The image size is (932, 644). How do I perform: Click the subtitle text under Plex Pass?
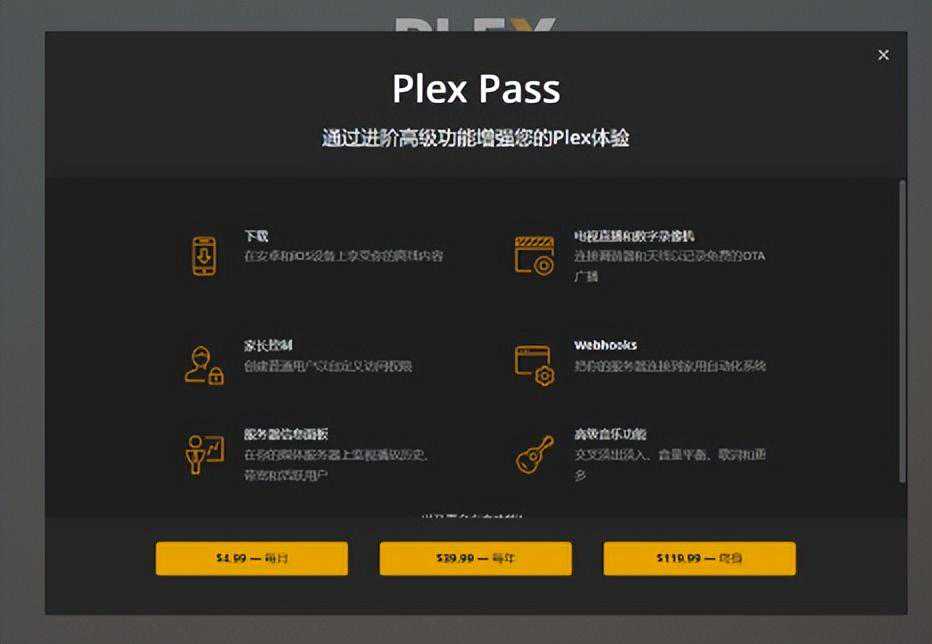pos(476,138)
